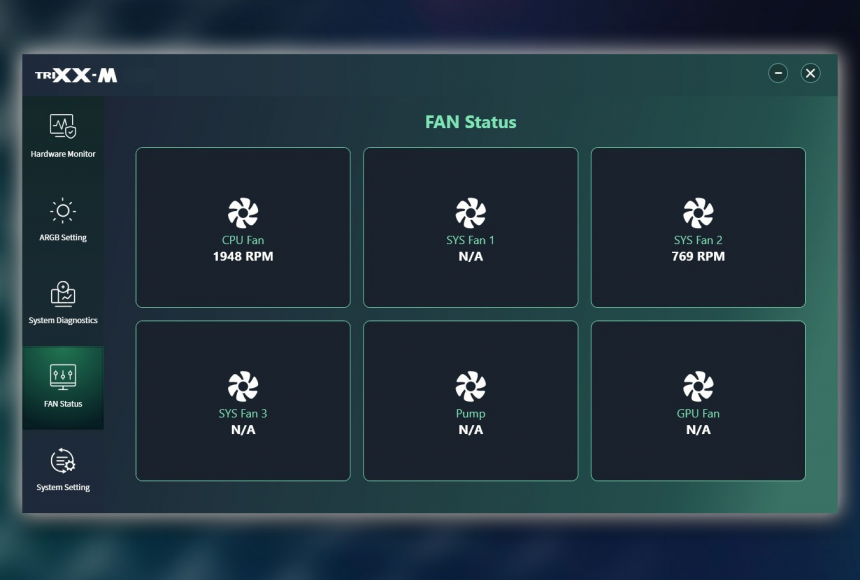Click the FAN Status heading
Screen dimensions: 860x580
(x=471, y=122)
